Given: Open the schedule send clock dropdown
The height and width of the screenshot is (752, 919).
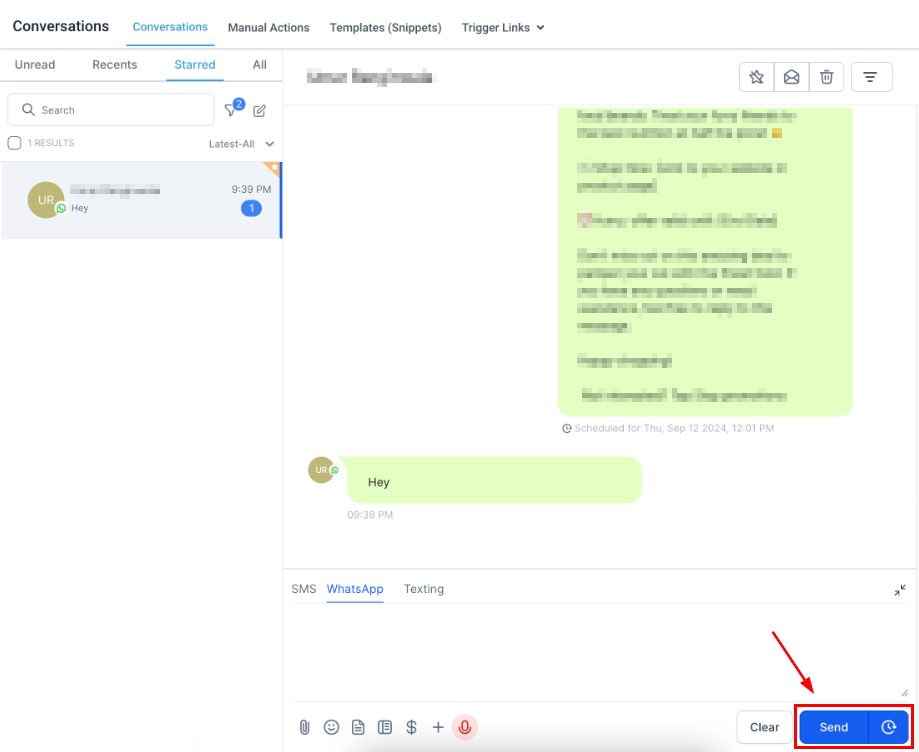Looking at the screenshot, I should click(x=888, y=727).
